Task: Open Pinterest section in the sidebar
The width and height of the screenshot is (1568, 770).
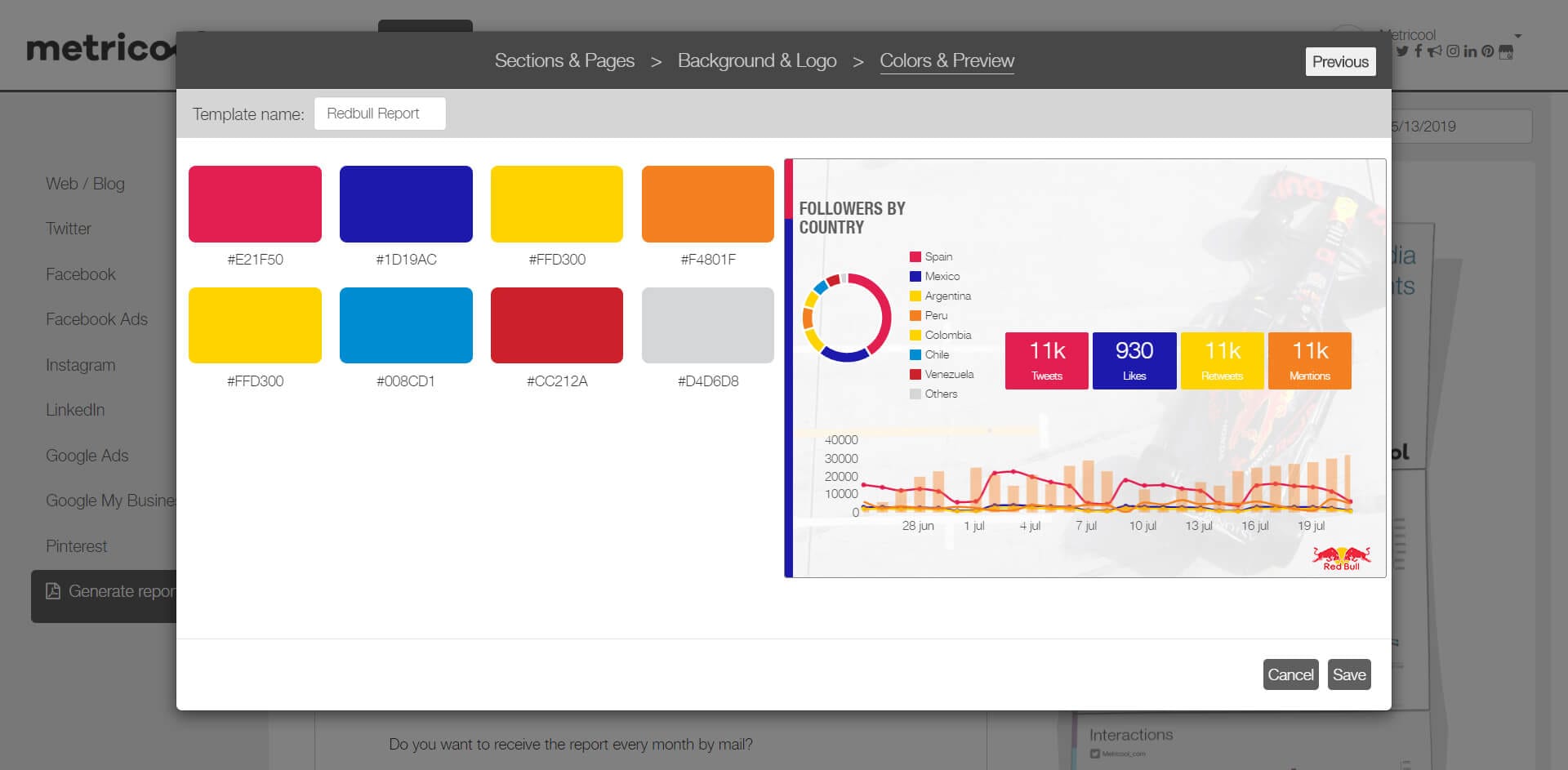Action: pyautogui.click(x=76, y=546)
